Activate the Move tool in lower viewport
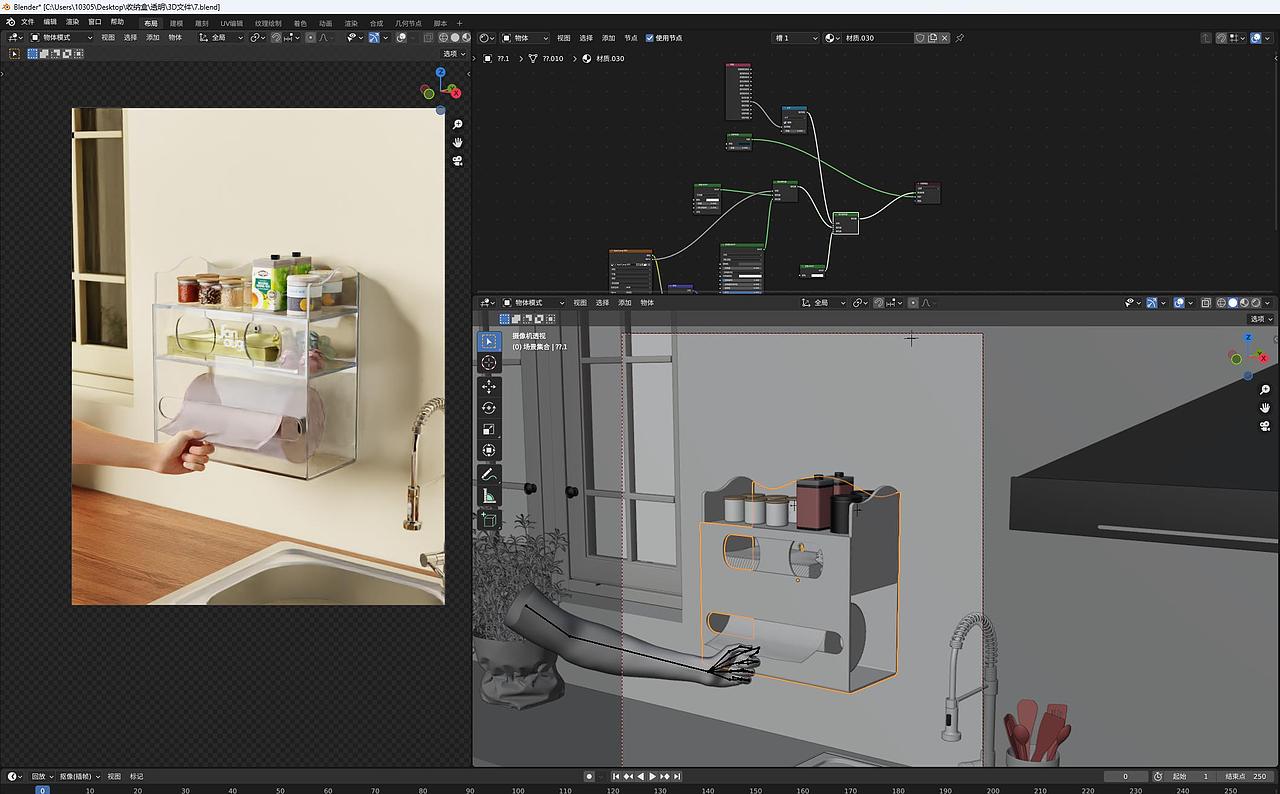1280x794 pixels. 489,386
